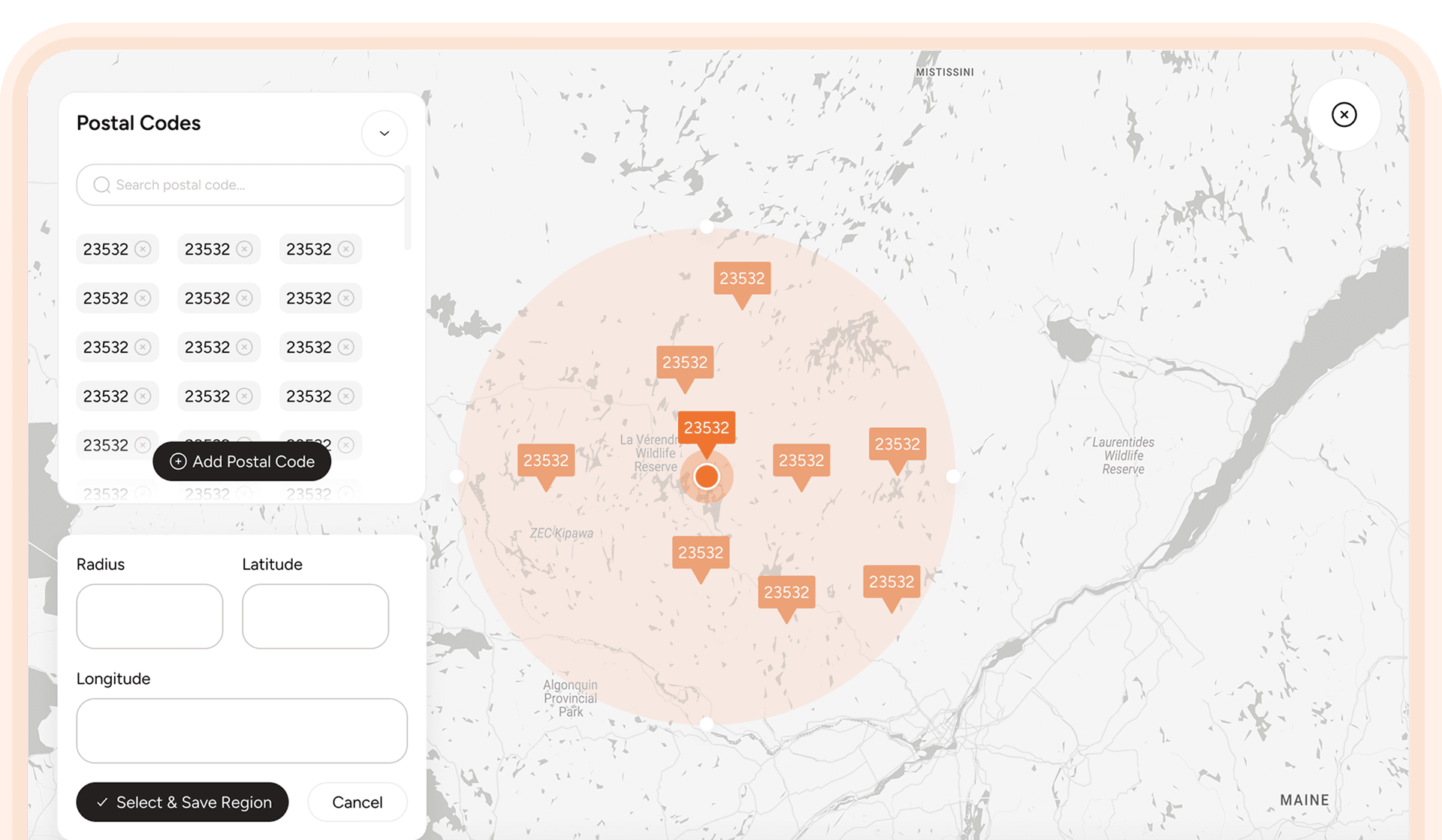The height and width of the screenshot is (840, 1442).
Task: Click the 23532 pin near Laurentides Wildlife Reserve
Action: 897,444
